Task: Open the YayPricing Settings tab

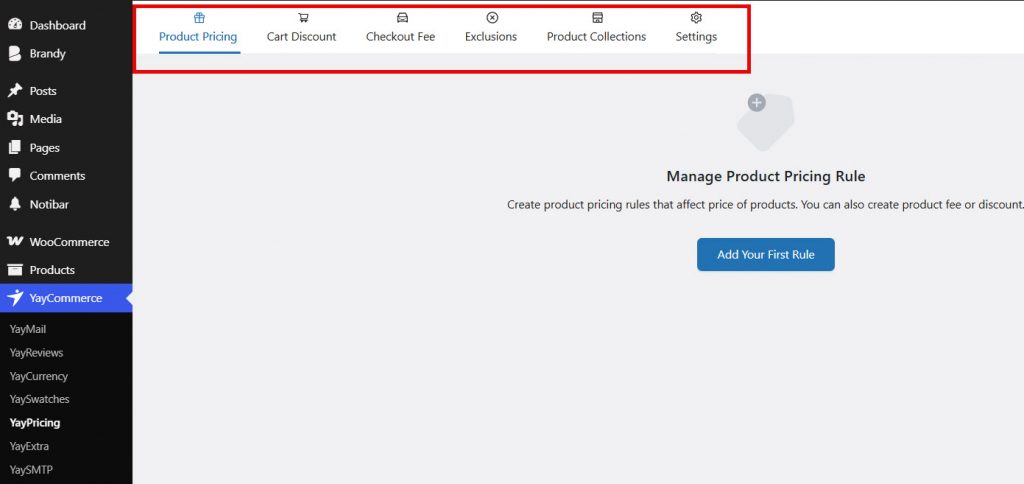Action: point(696,37)
